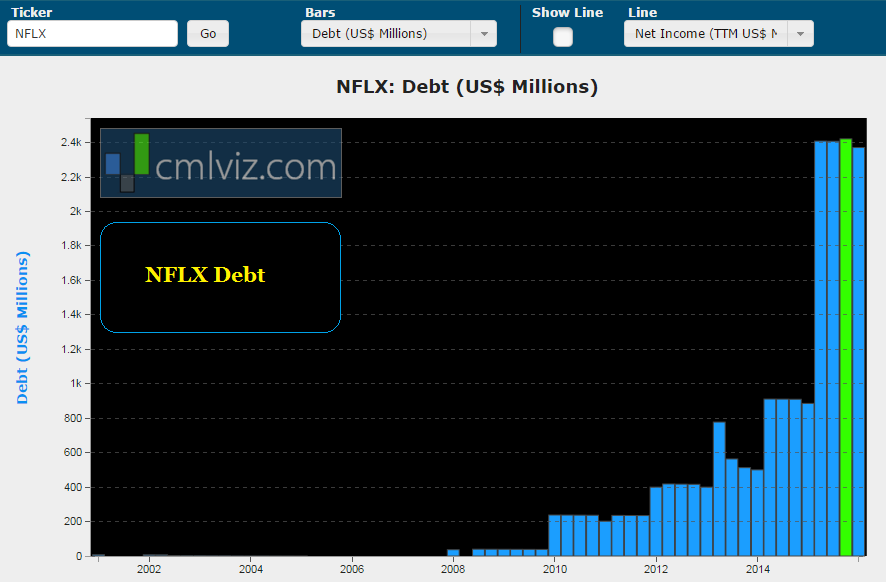Click the 2.4k y-axis label
886x582 pixels.
pyautogui.click(x=71, y=142)
